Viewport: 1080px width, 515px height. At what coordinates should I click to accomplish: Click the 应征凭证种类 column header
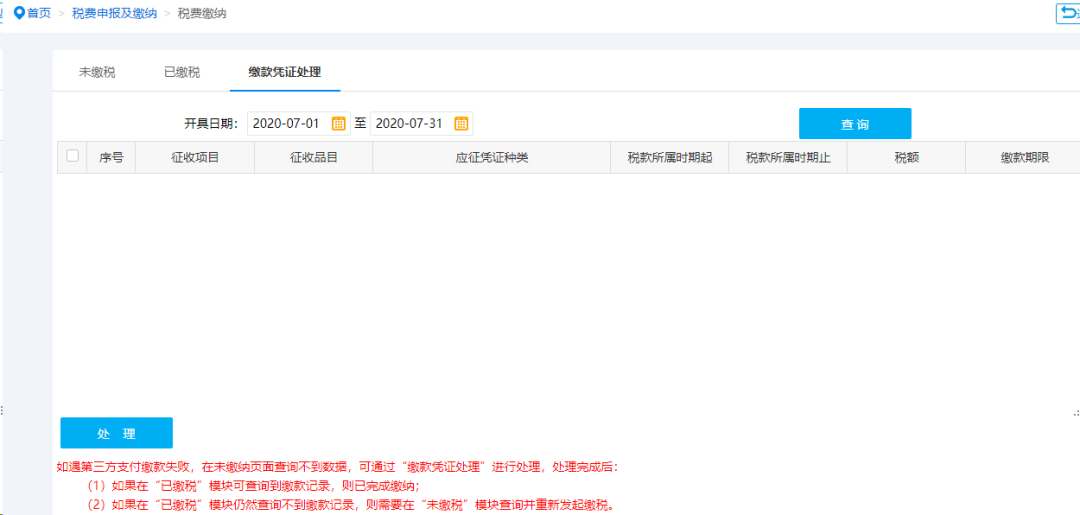pos(491,158)
